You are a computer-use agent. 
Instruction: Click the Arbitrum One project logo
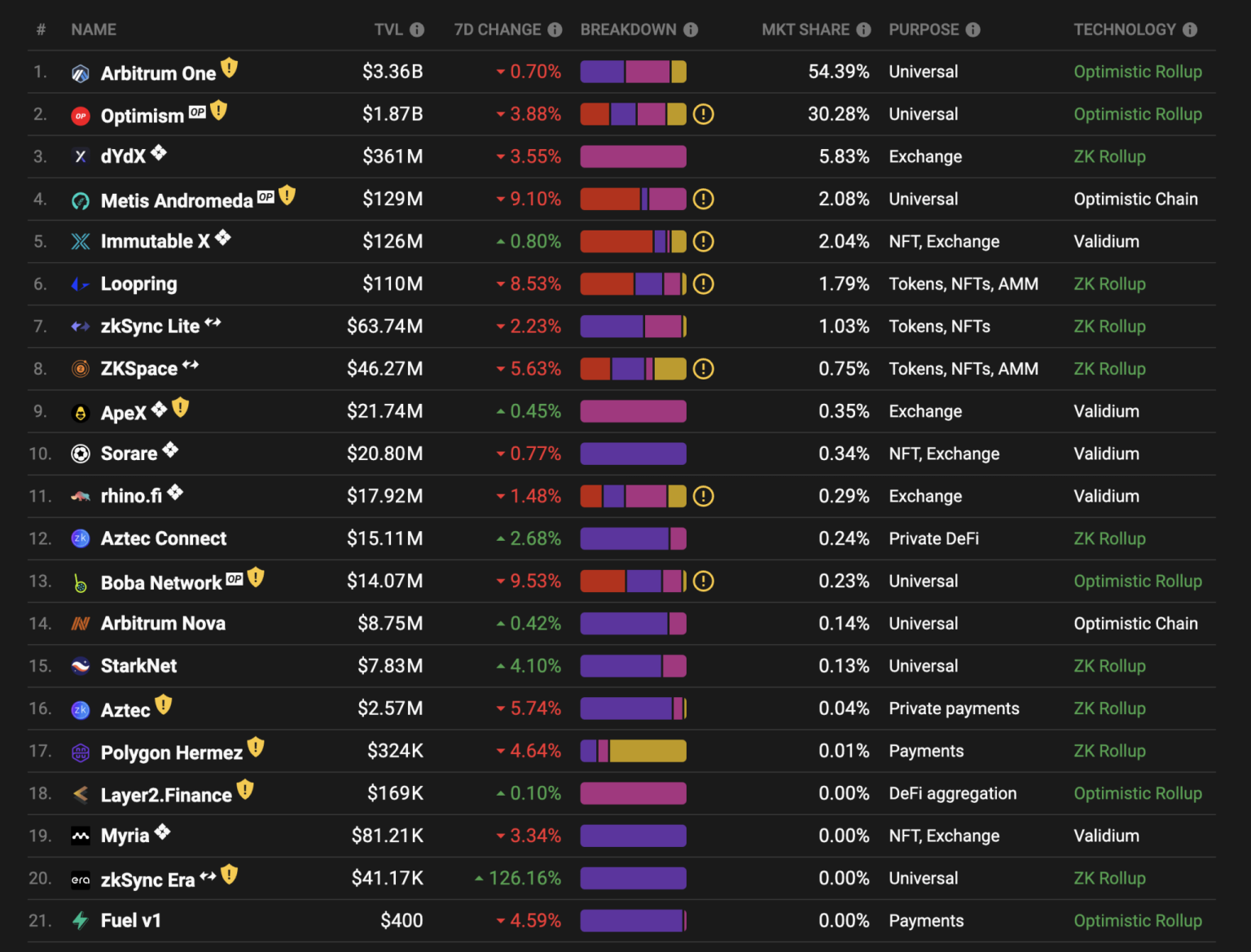80,72
